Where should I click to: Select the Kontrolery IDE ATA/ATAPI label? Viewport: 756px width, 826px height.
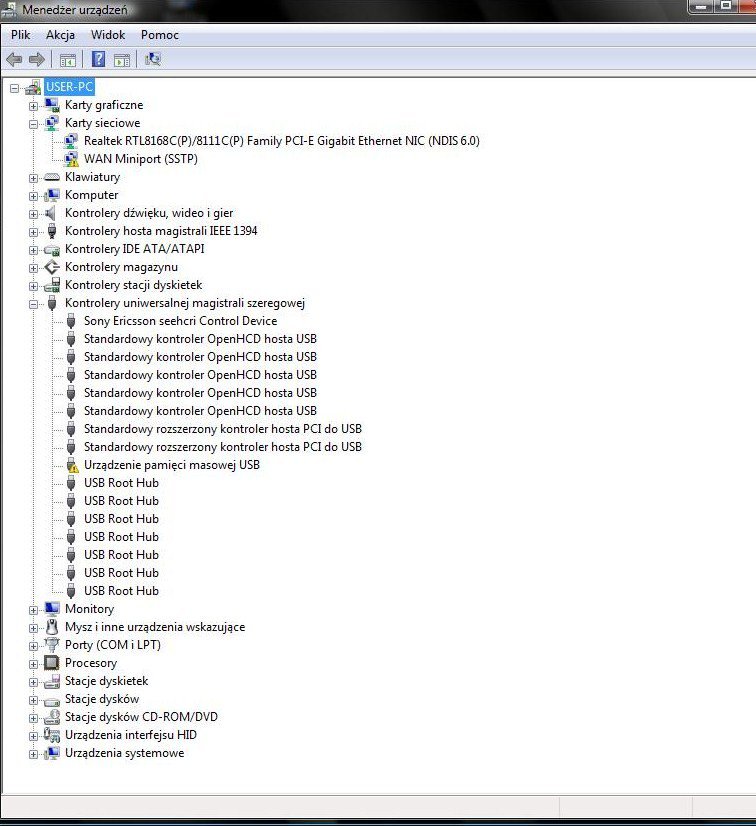coord(135,249)
